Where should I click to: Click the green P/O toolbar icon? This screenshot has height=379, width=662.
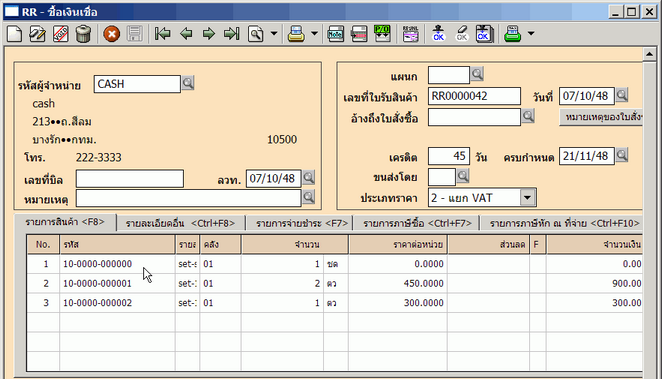(x=382, y=34)
